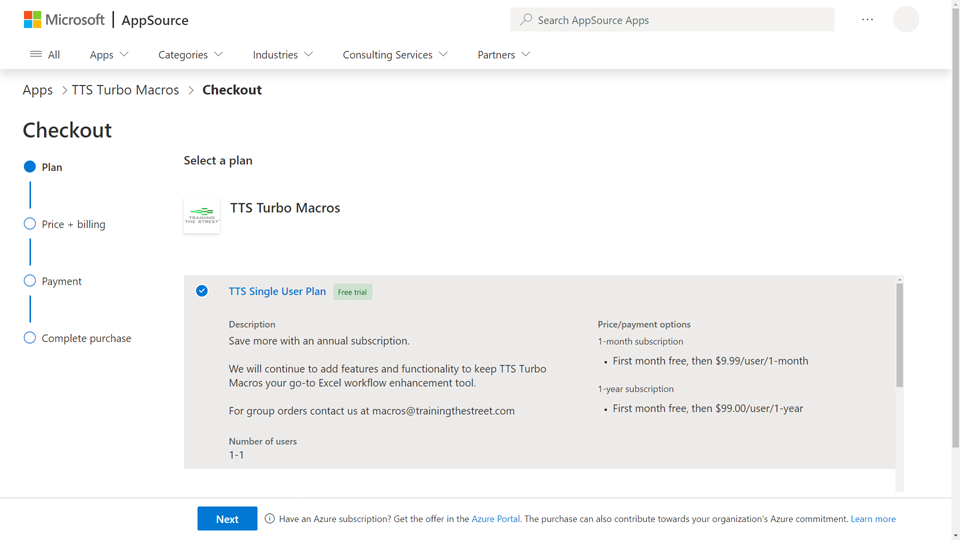
Task: Click the plan list scrollbar
Action: pyautogui.click(x=900, y=335)
